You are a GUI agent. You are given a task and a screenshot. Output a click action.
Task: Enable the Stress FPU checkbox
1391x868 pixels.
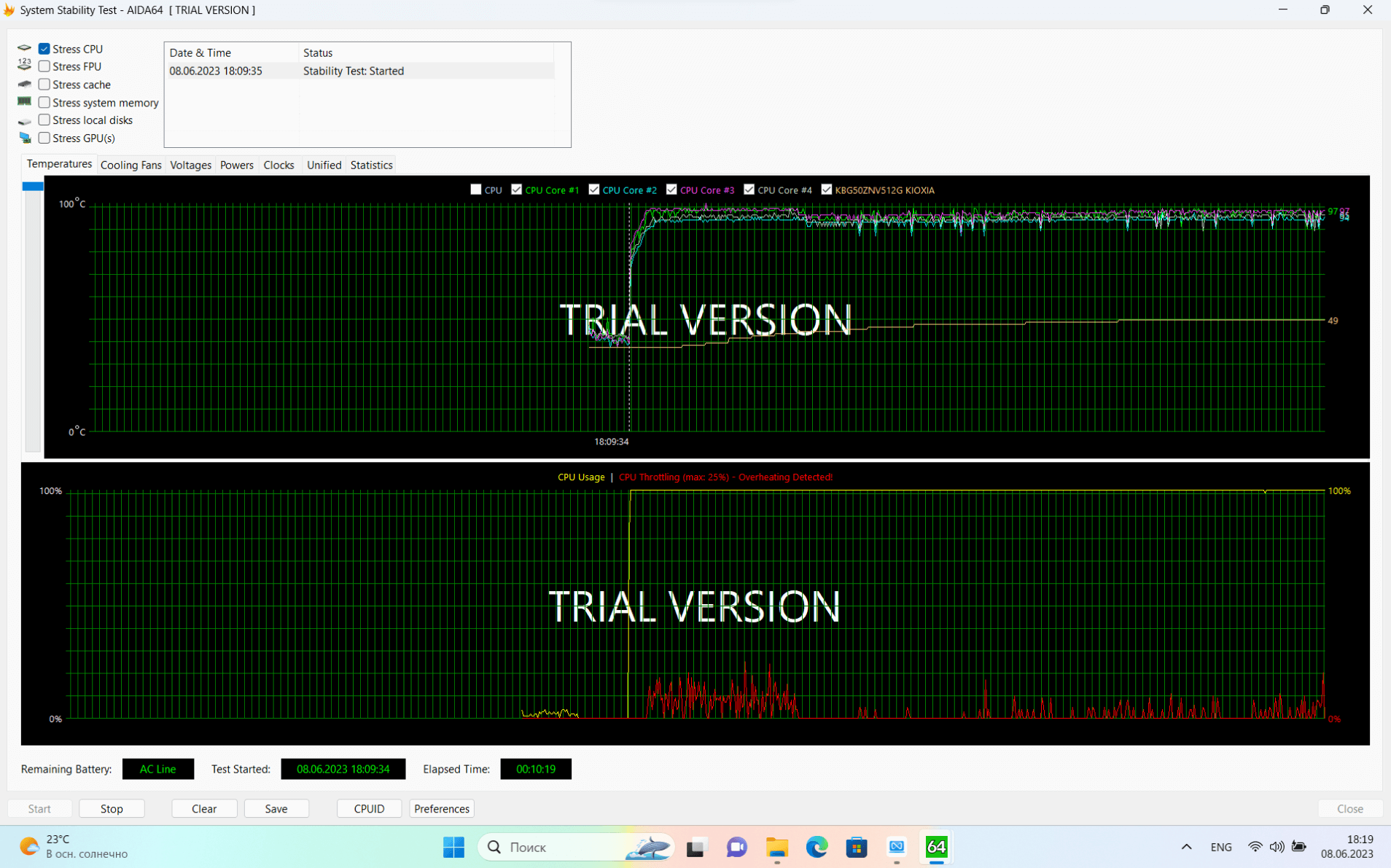tap(44, 66)
